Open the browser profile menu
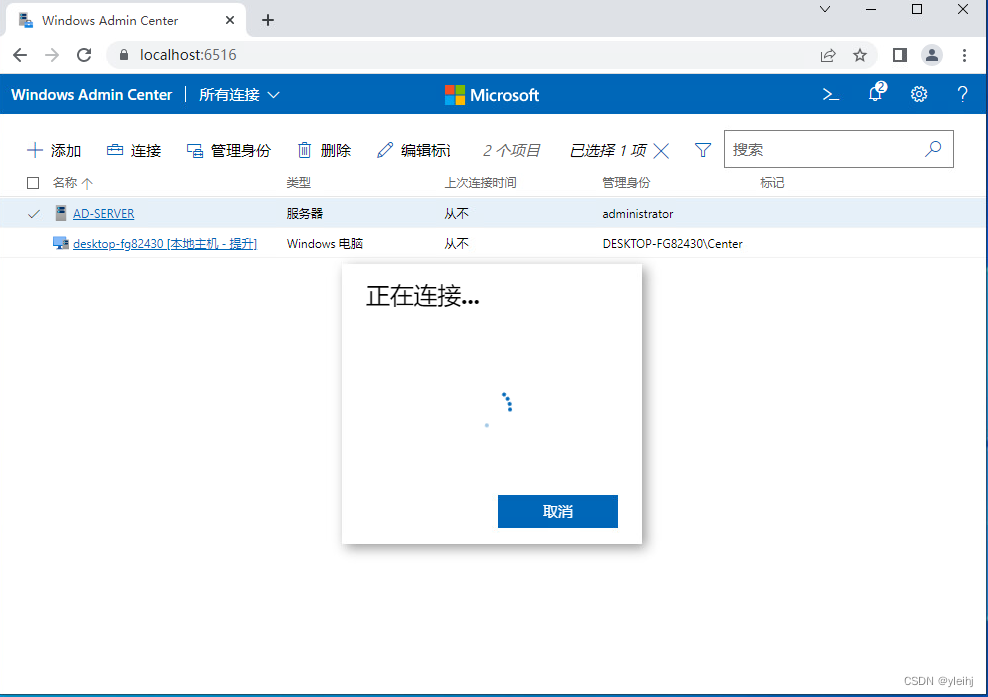Image resolution: width=988 pixels, height=697 pixels. click(x=932, y=55)
